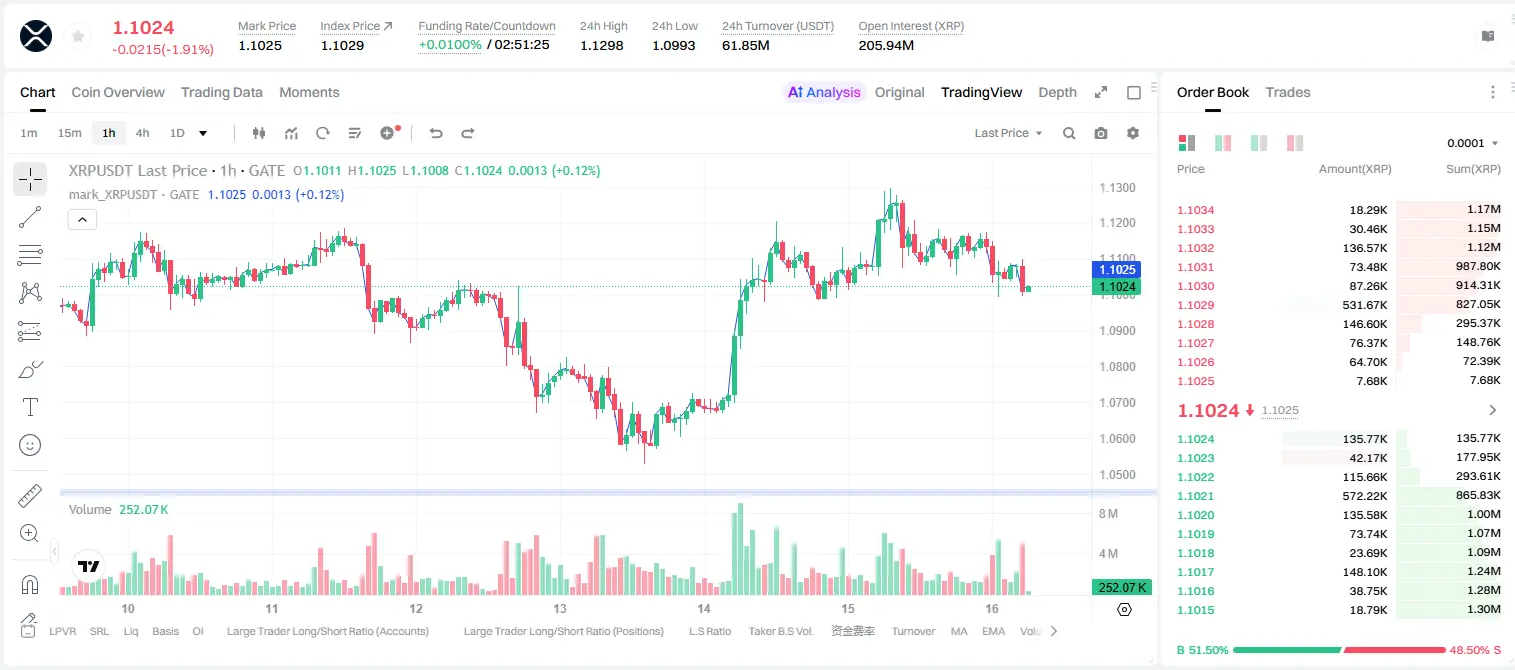Click the AI Analysis button

(x=824, y=92)
